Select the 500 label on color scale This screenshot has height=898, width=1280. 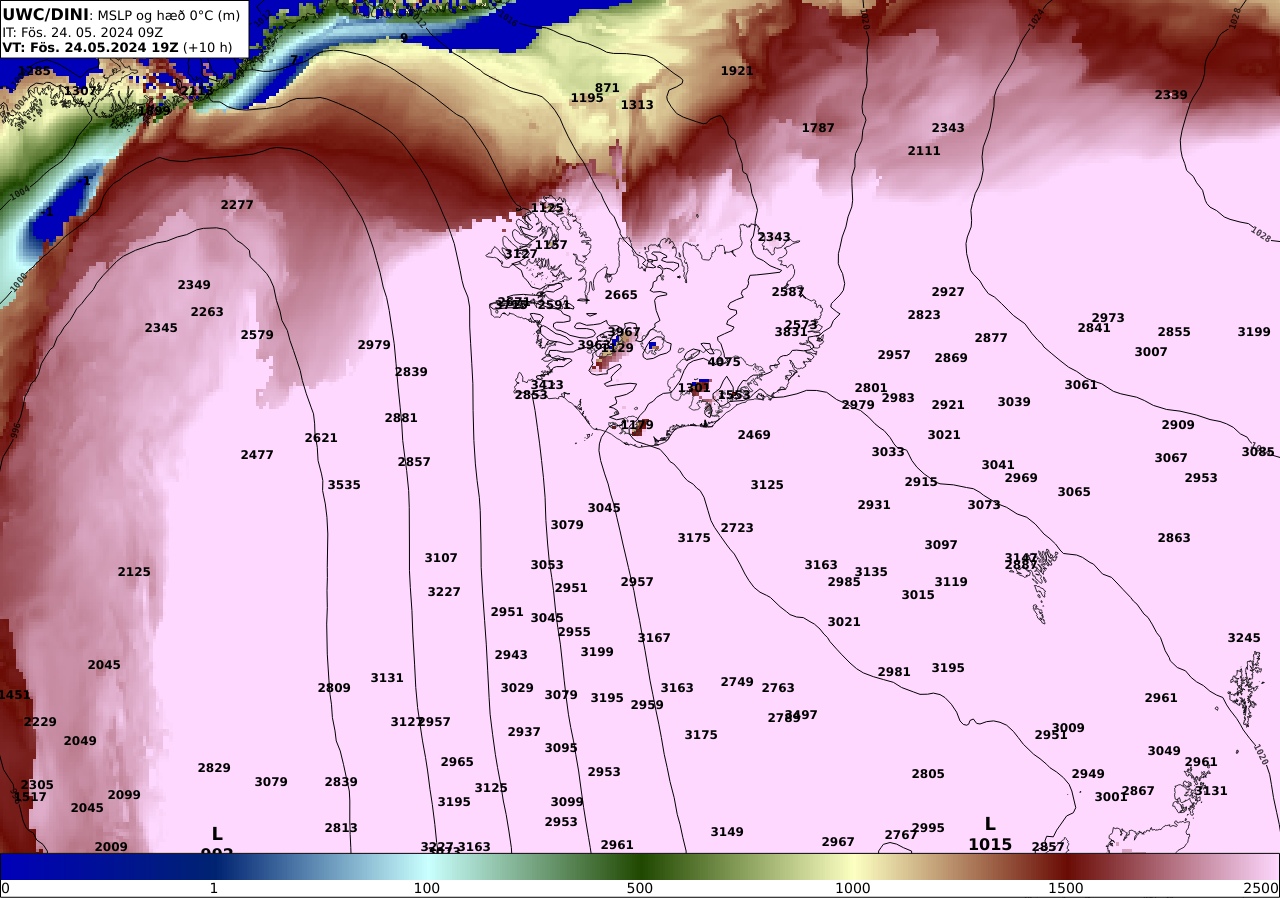tap(640, 888)
